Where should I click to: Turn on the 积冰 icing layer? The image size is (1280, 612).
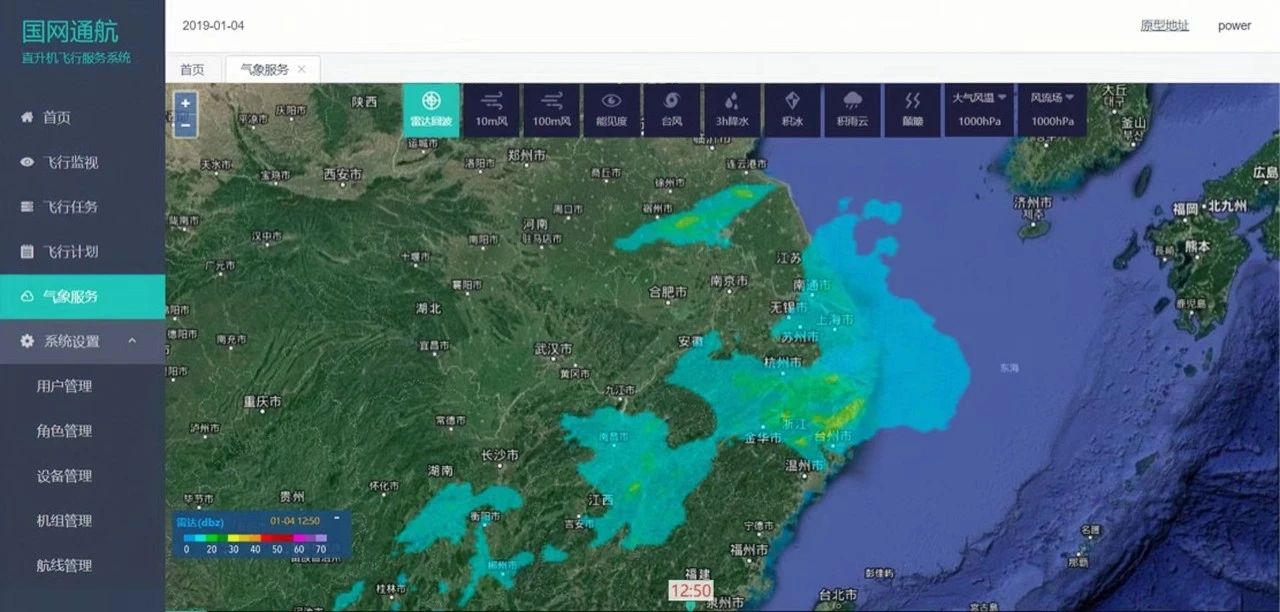pyautogui.click(x=792, y=110)
